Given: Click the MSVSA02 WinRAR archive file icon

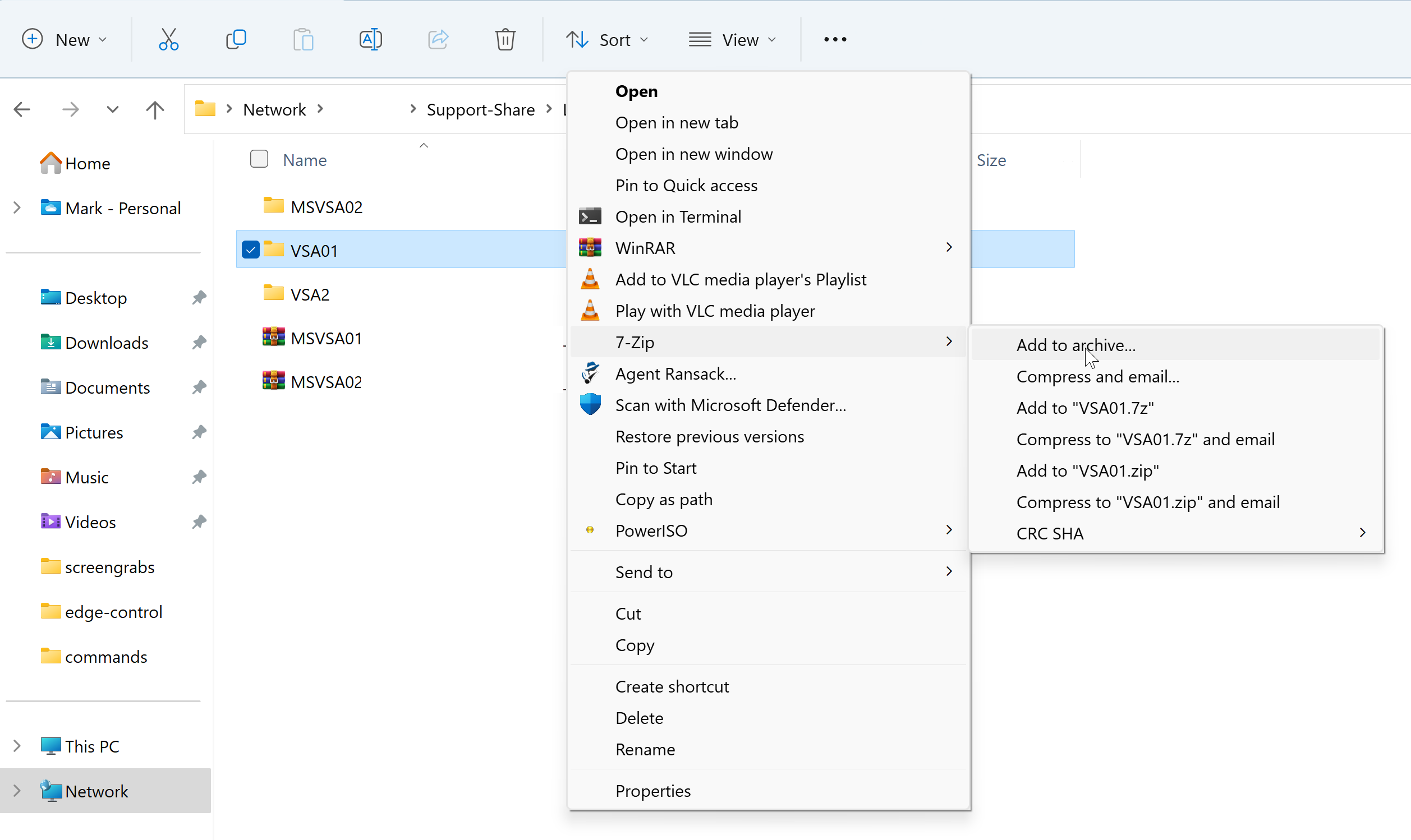Looking at the screenshot, I should 273,381.
